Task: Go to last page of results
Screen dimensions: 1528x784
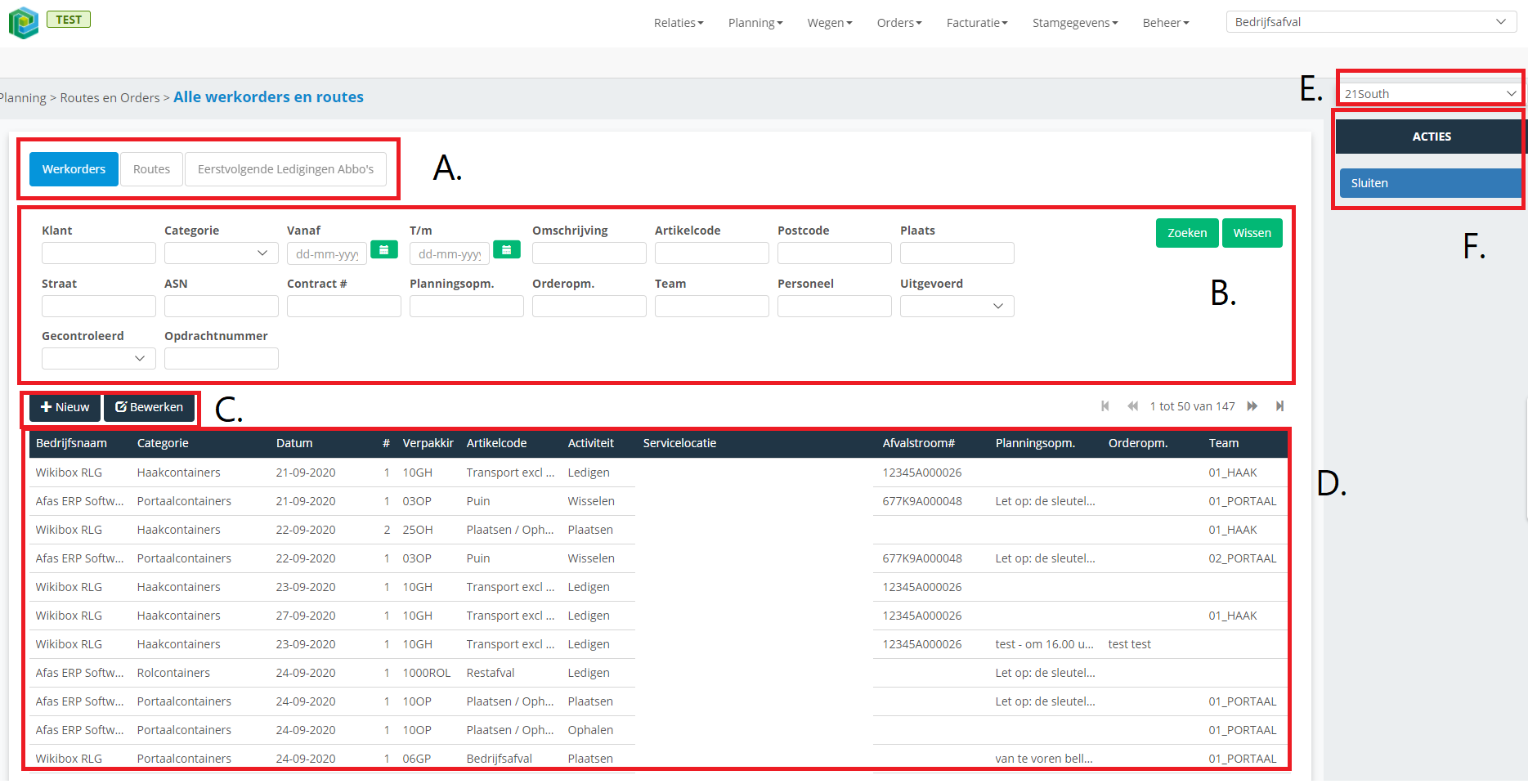Action: coord(1279,406)
